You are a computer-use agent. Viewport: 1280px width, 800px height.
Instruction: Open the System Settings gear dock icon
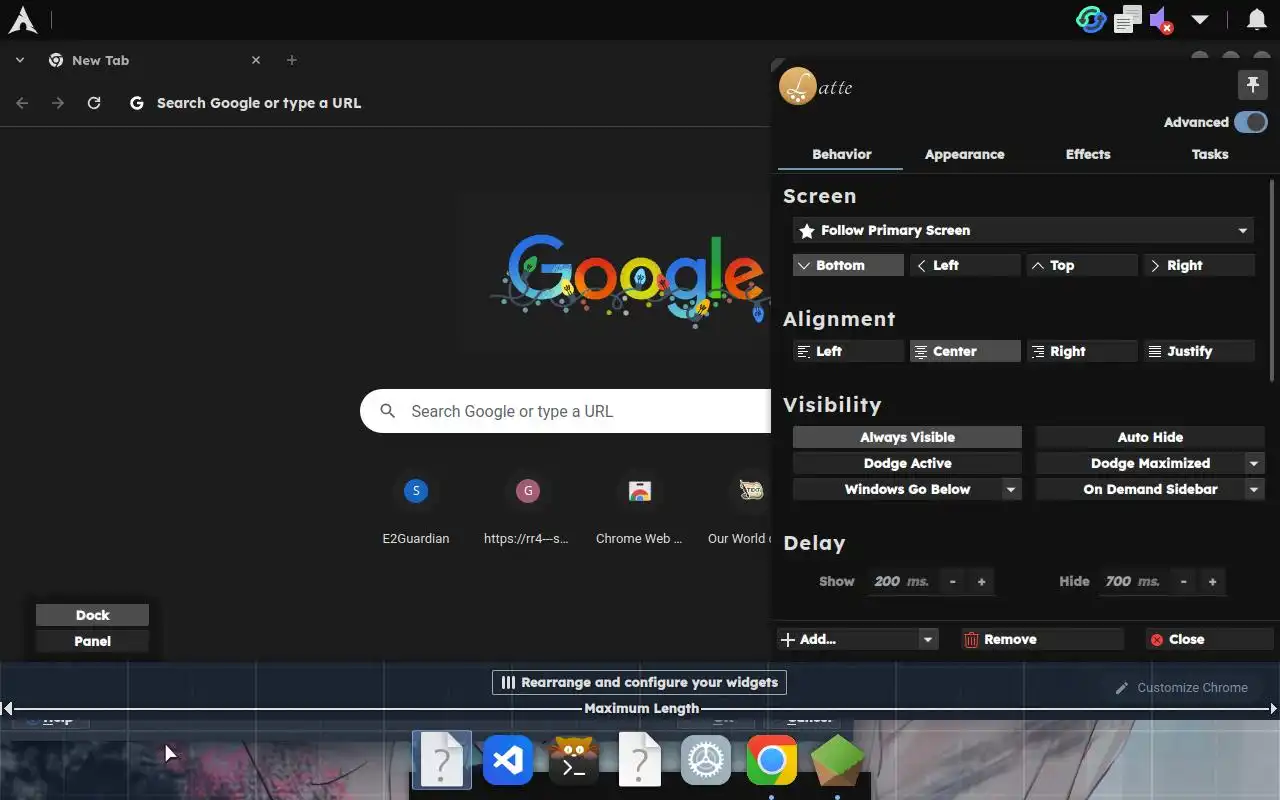pyautogui.click(x=705, y=762)
